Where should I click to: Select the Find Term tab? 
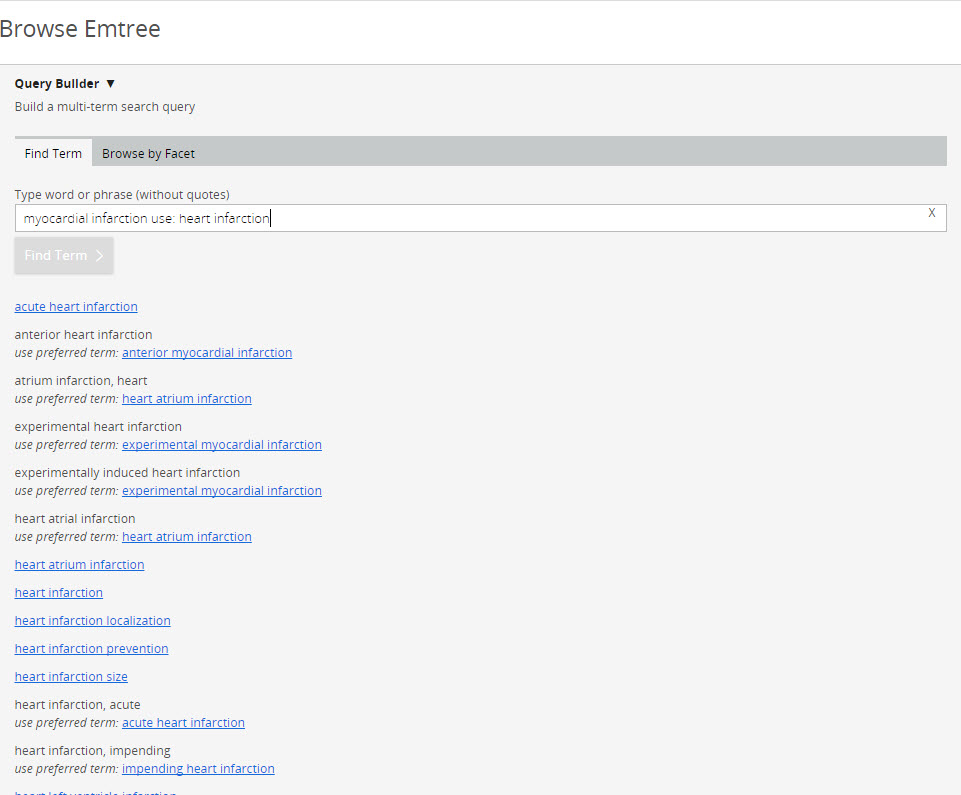click(53, 153)
